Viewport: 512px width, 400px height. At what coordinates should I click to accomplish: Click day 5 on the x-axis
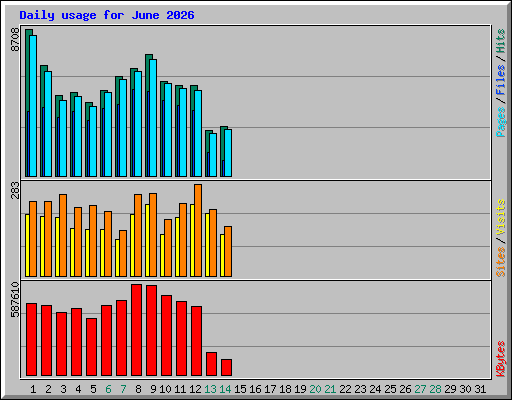(93, 389)
